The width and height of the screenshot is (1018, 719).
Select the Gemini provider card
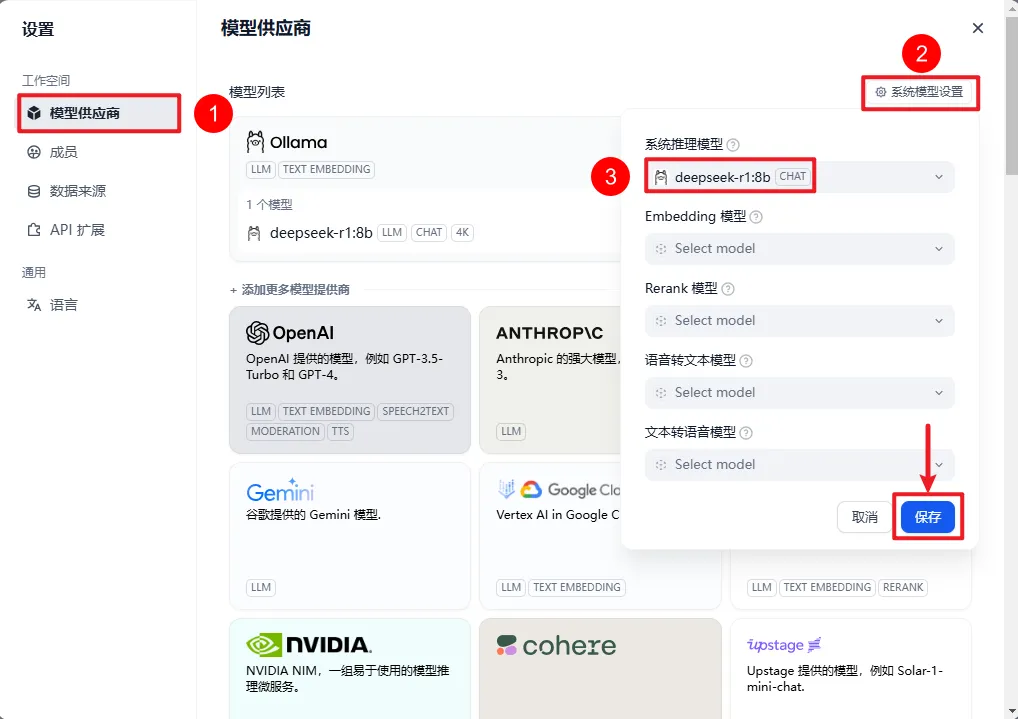coord(349,535)
